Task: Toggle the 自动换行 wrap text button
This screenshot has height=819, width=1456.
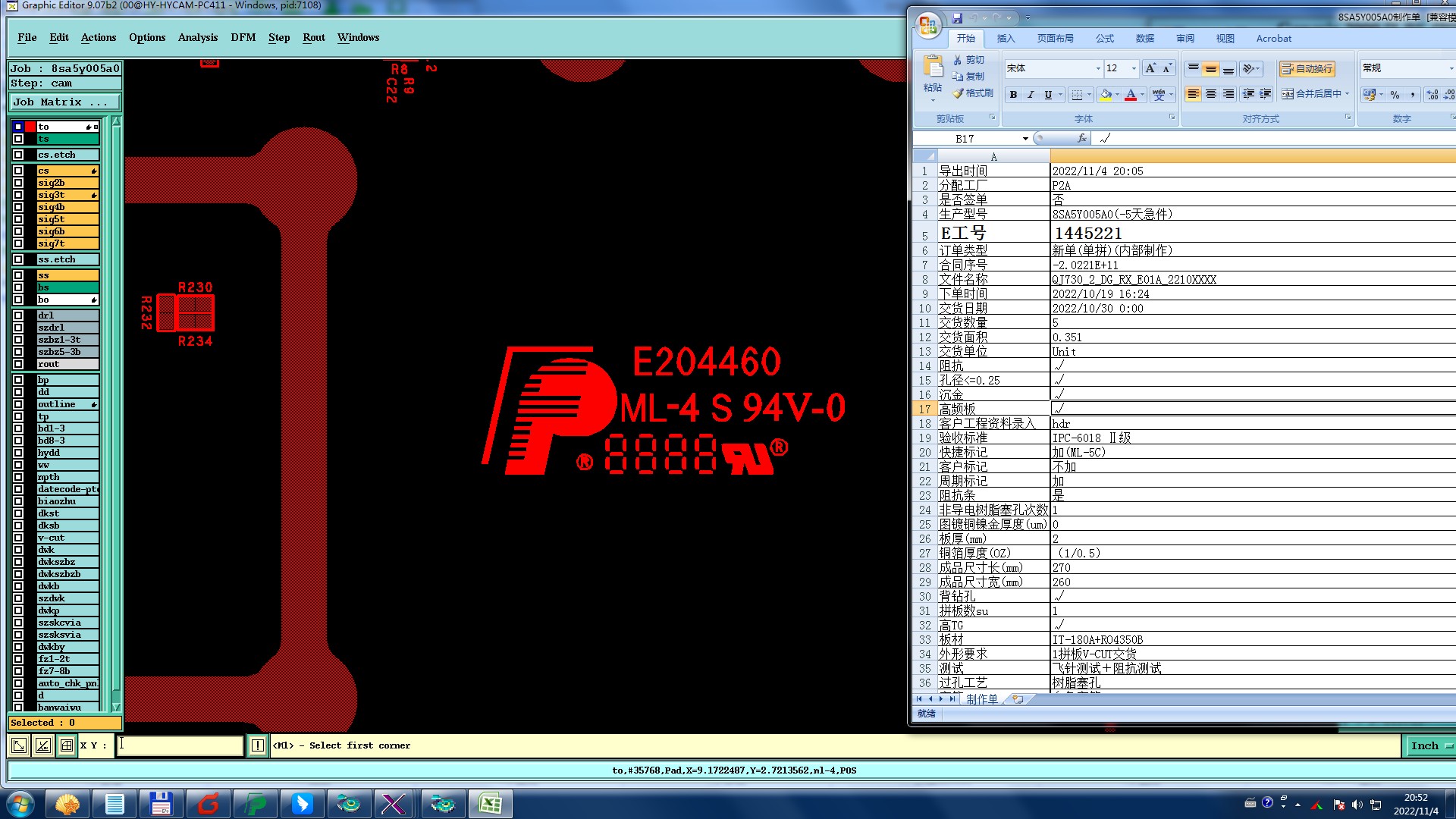Action: pyautogui.click(x=1307, y=68)
